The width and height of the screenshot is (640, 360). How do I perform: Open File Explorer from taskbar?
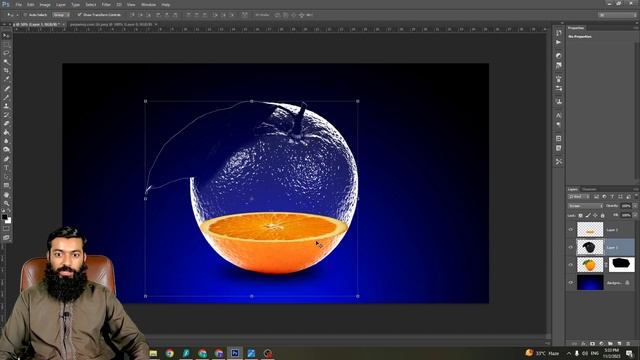pos(153,353)
